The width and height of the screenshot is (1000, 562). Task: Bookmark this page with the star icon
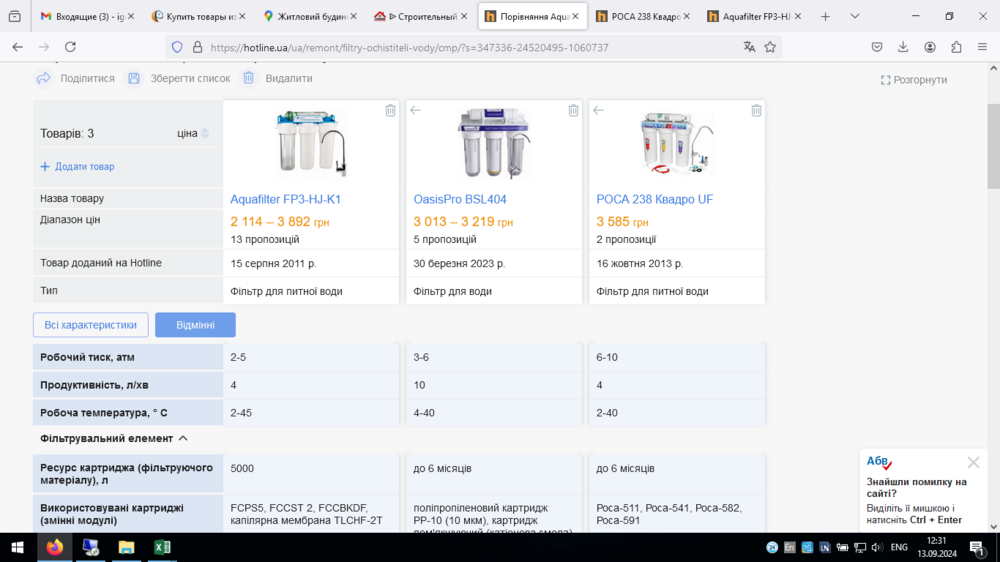770,47
